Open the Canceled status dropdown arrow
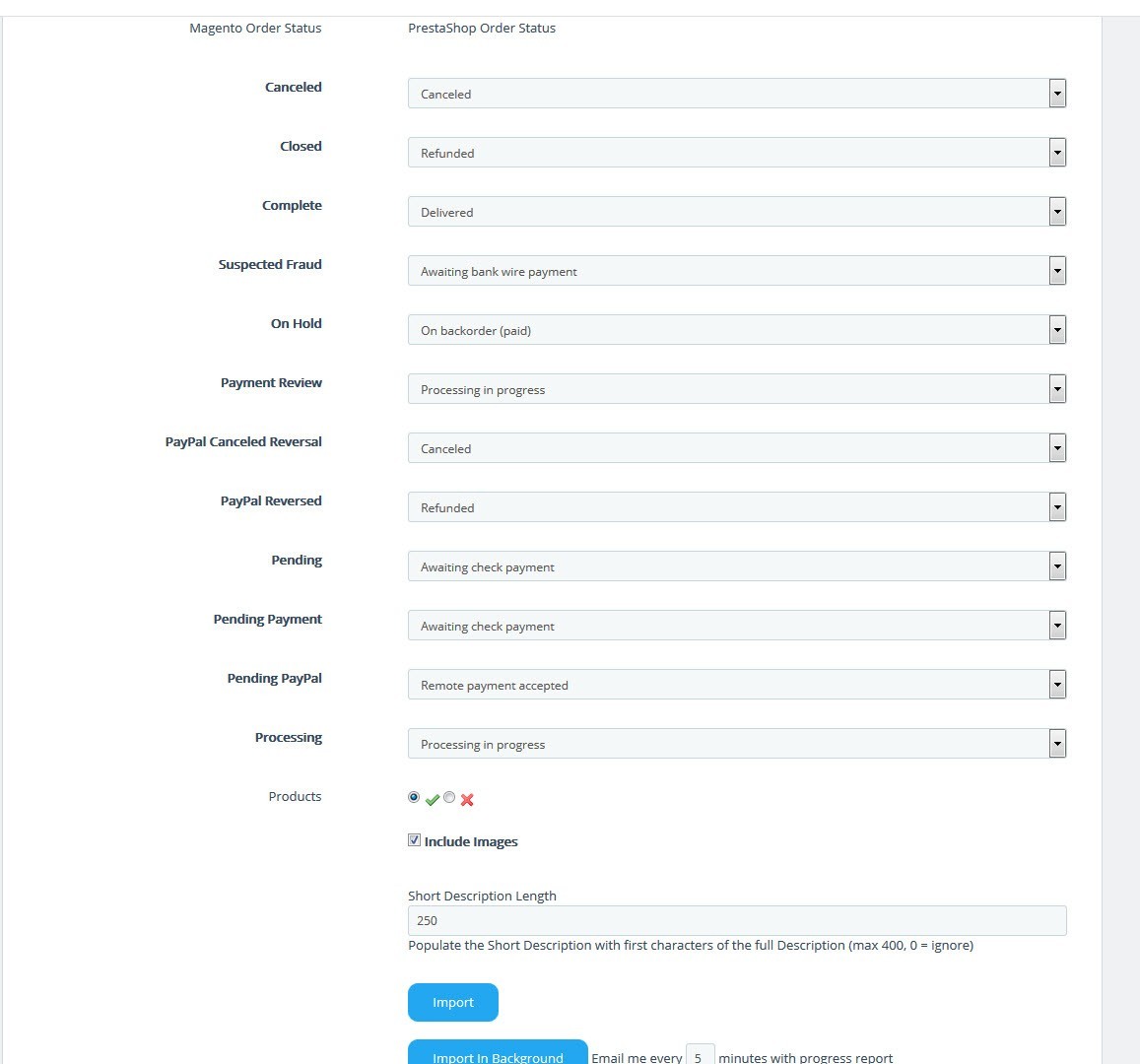Image resolution: width=1140 pixels, height=1064 pixels. 1057,94
